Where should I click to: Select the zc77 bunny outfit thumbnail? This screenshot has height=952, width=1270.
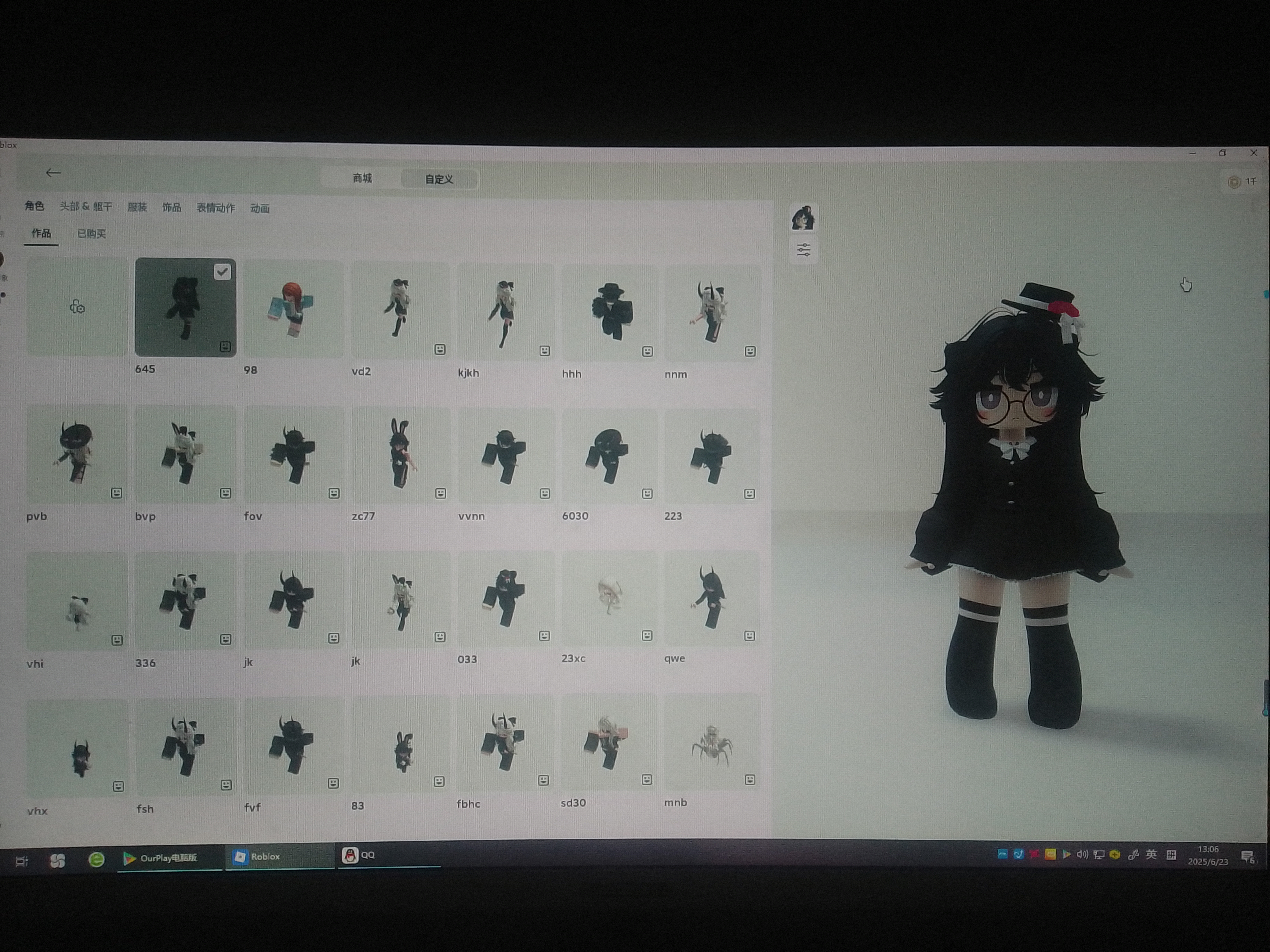401,456
